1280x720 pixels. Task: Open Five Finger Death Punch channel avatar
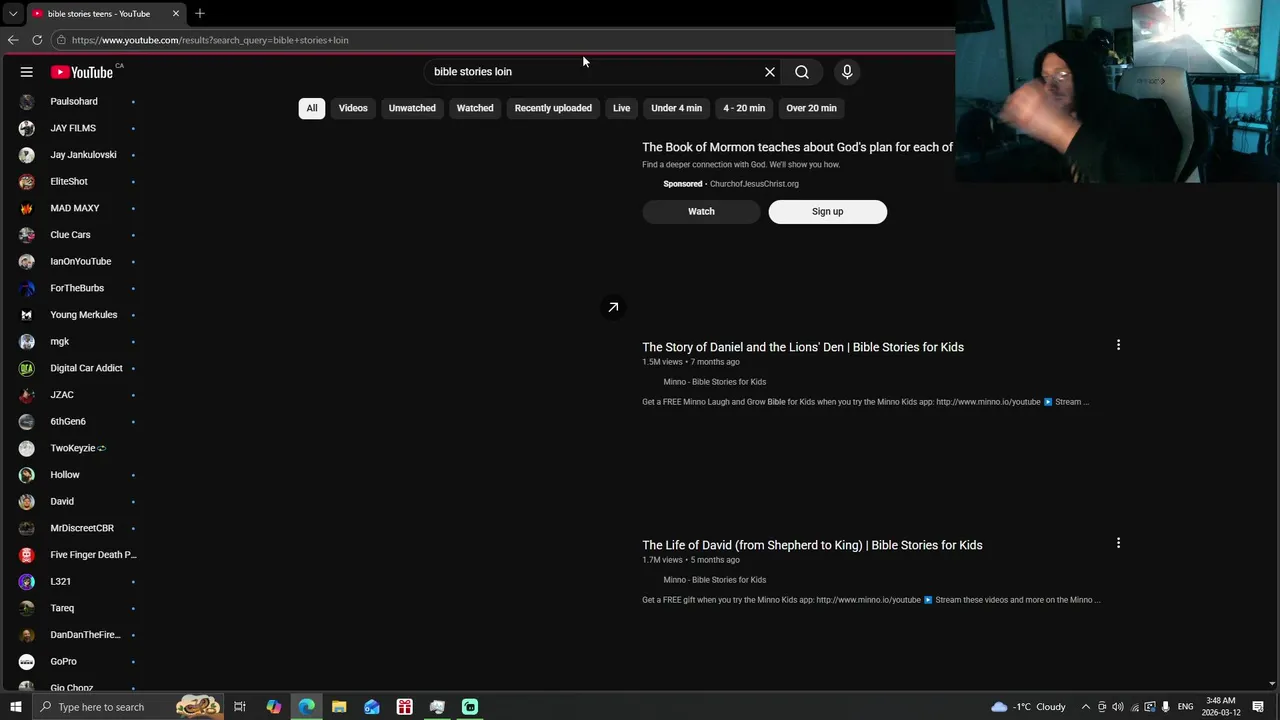[x=27, y=555]
